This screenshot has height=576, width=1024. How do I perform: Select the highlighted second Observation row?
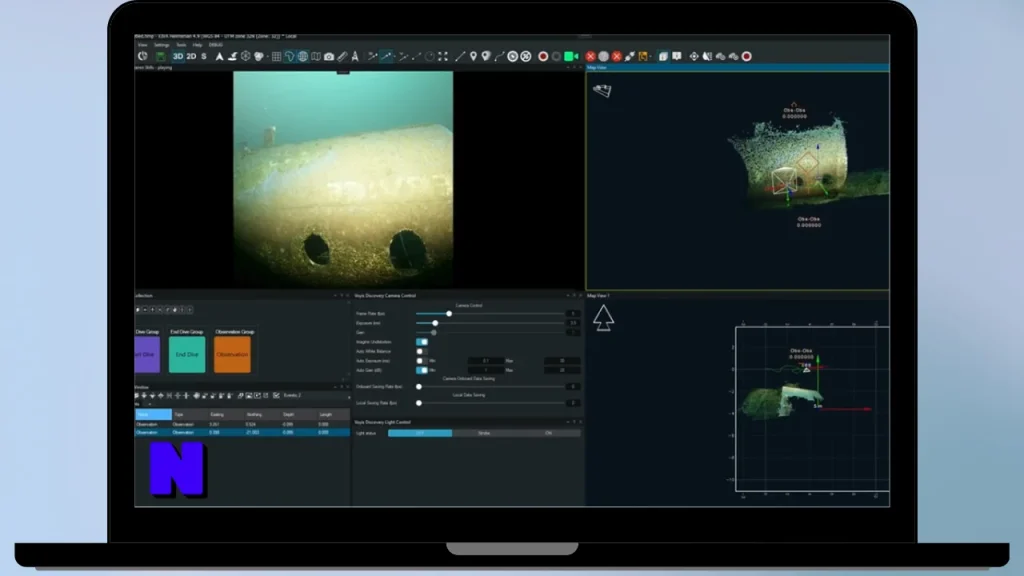click(x=242, y=432)
